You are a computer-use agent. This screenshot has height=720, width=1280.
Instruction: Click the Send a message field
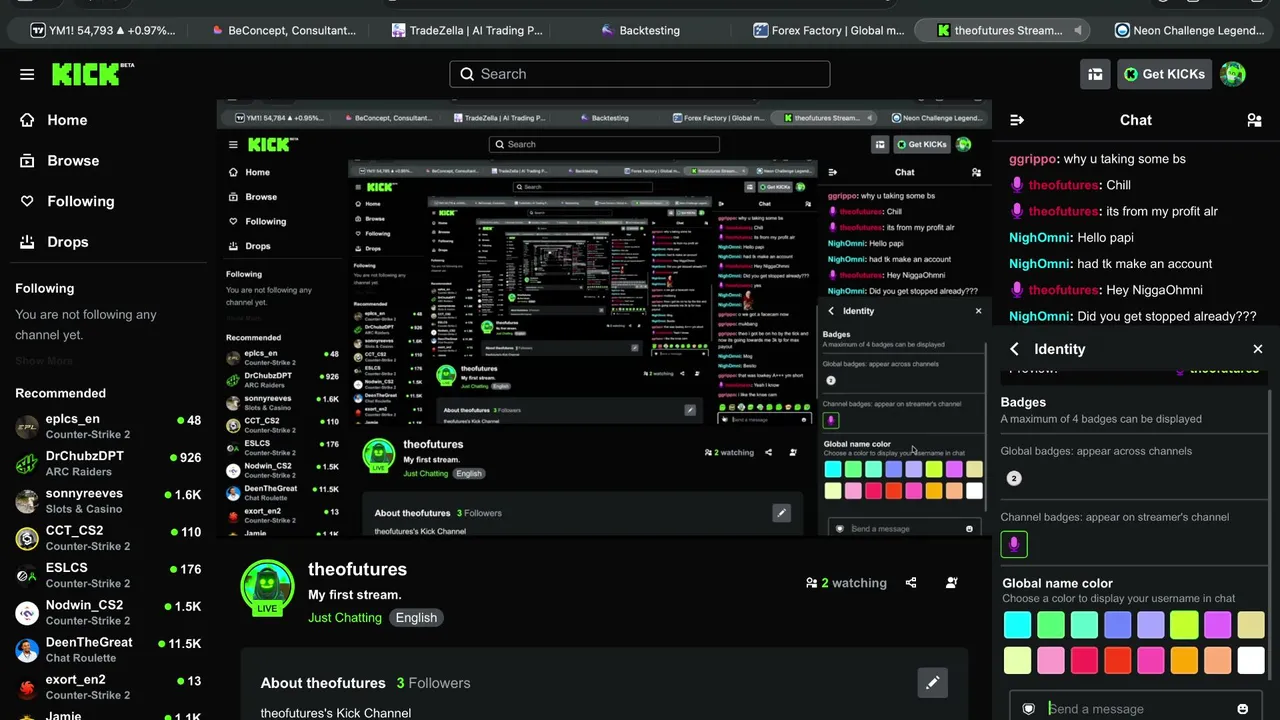1136,709
